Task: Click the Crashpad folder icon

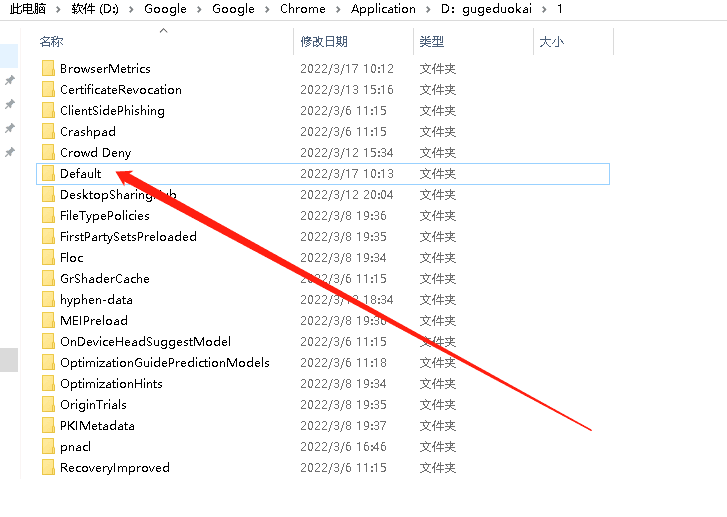Action: click(48, 132)
